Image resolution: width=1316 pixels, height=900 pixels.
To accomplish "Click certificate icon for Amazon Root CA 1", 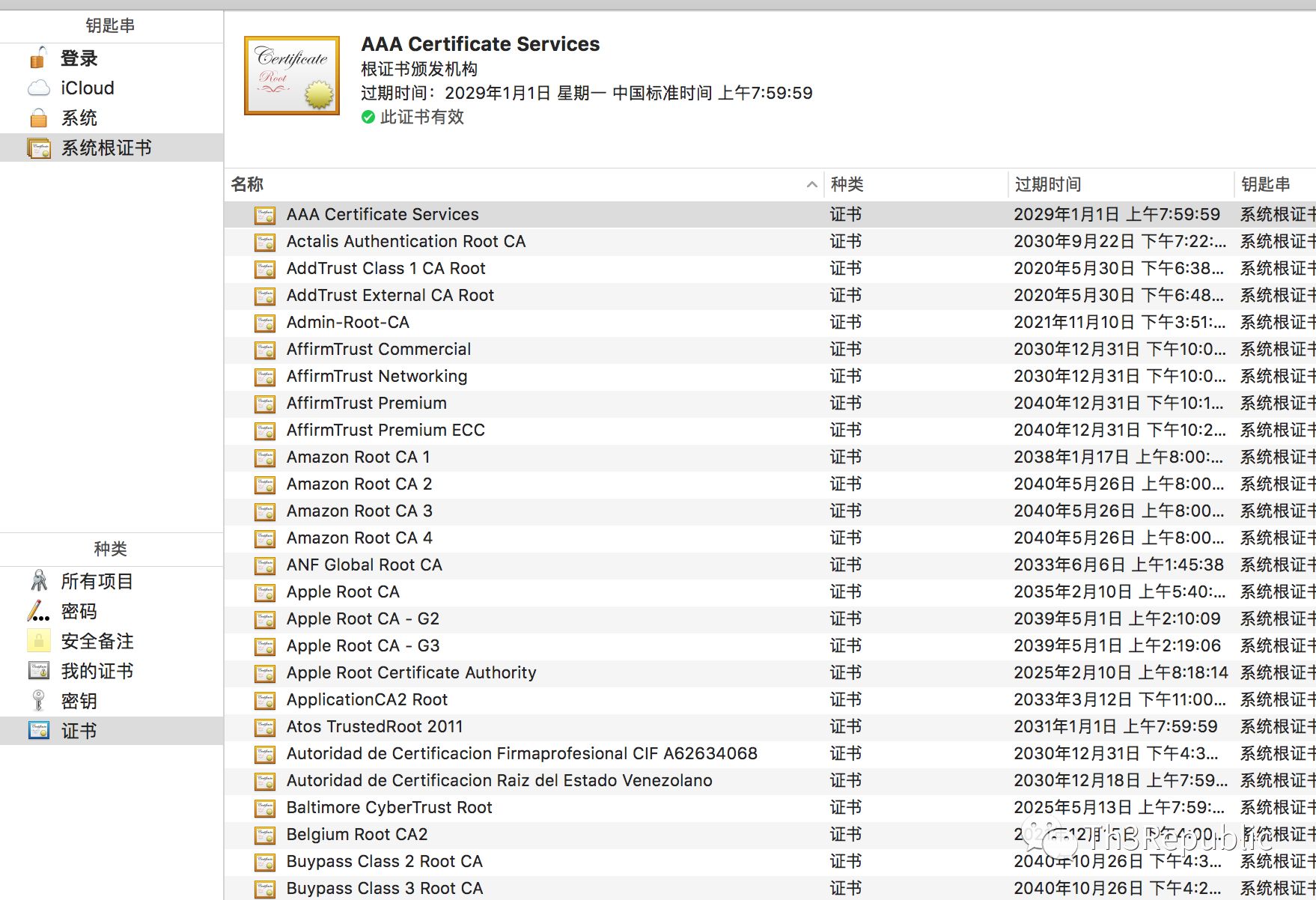I will [265, 457].
